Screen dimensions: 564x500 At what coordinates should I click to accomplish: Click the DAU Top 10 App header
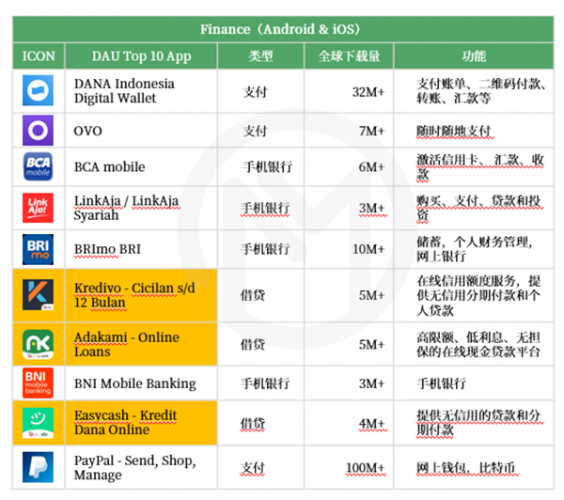141,56
